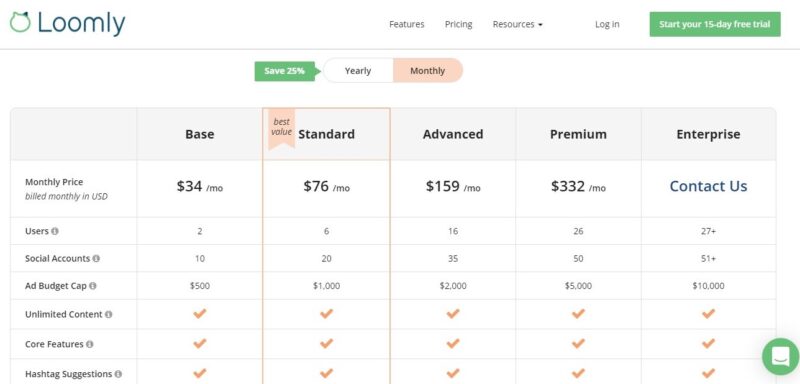Click Advanced plan's 16 users value

453,231
